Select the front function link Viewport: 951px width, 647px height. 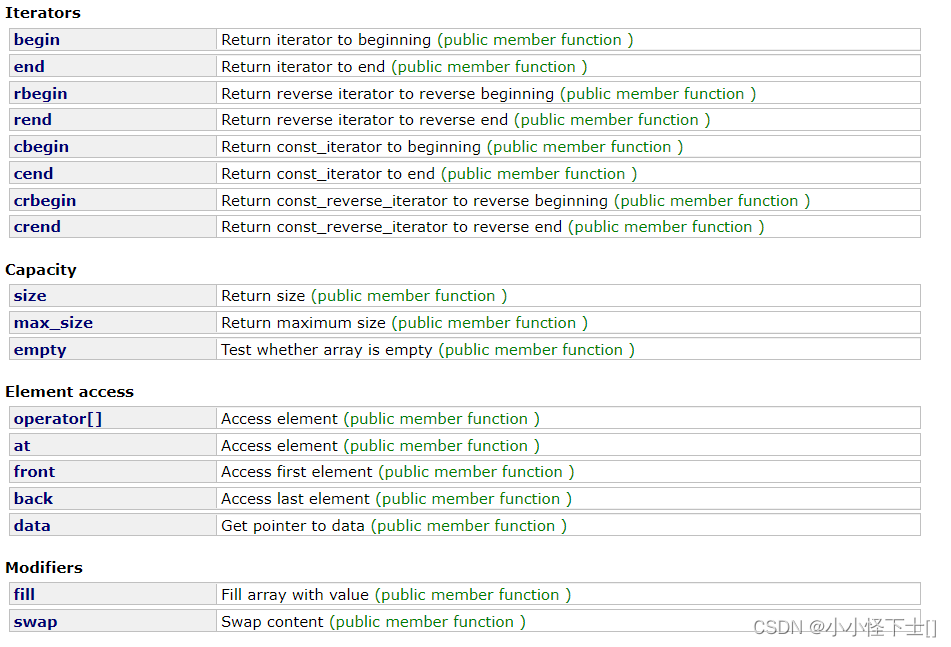click(x=35, y=472)
